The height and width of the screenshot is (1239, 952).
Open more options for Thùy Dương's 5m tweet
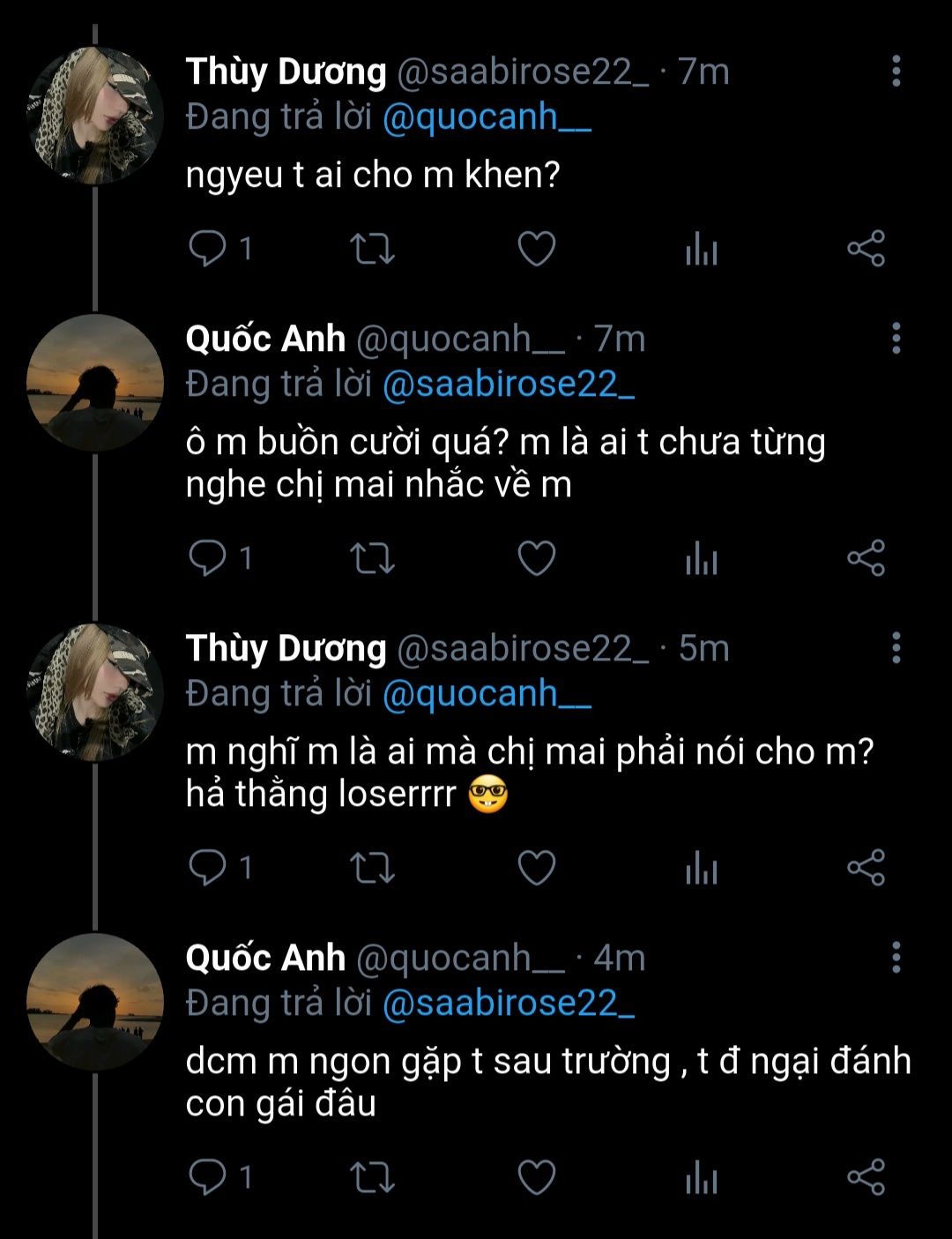pos(896,648)
